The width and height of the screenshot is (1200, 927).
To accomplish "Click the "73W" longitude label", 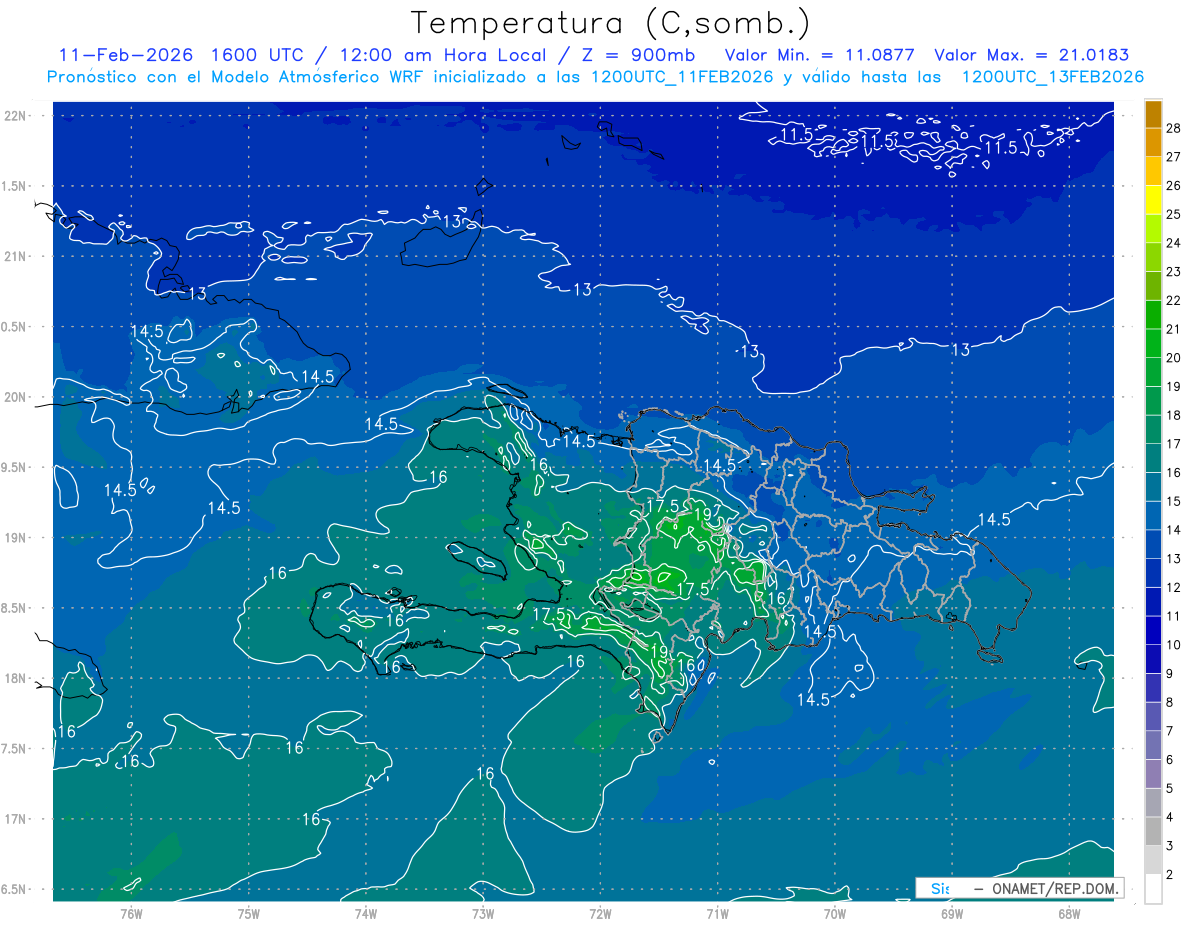I will [x=483, y=913].
